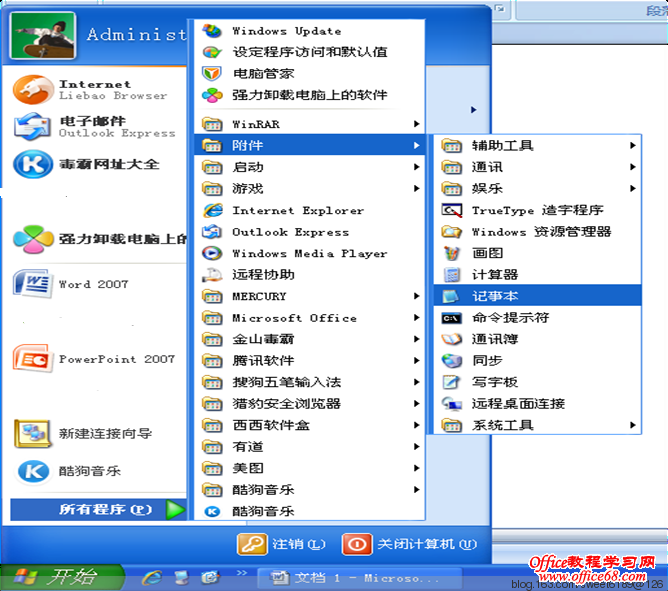Click 所有程序 (All Programs) green arrow
The height and width of the screenshot is (591, 668).
tap(175, 509)
